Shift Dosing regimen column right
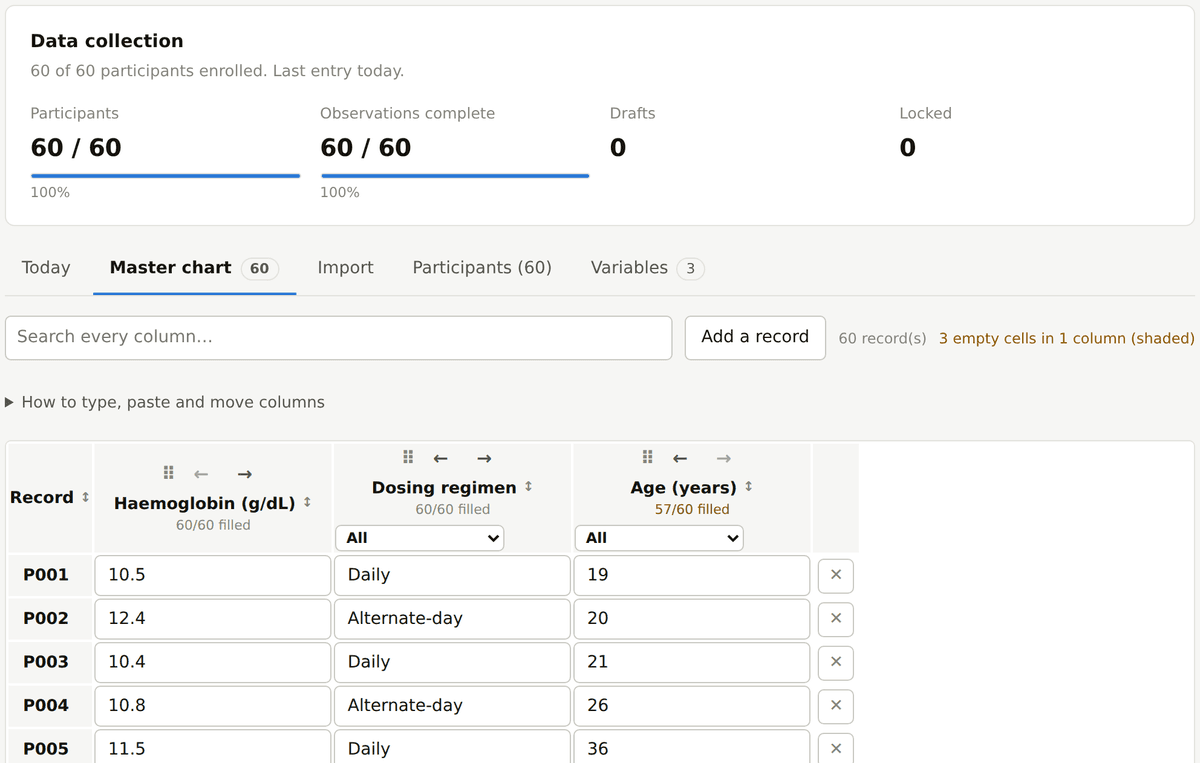This screenshot has width=1200, height=763. pos(484,457)
